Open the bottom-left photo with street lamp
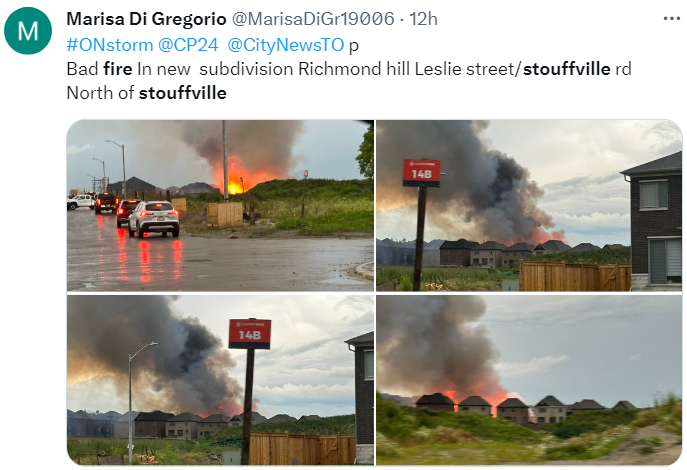The height and width of the screenshot is (470, 687). (220, 380)
